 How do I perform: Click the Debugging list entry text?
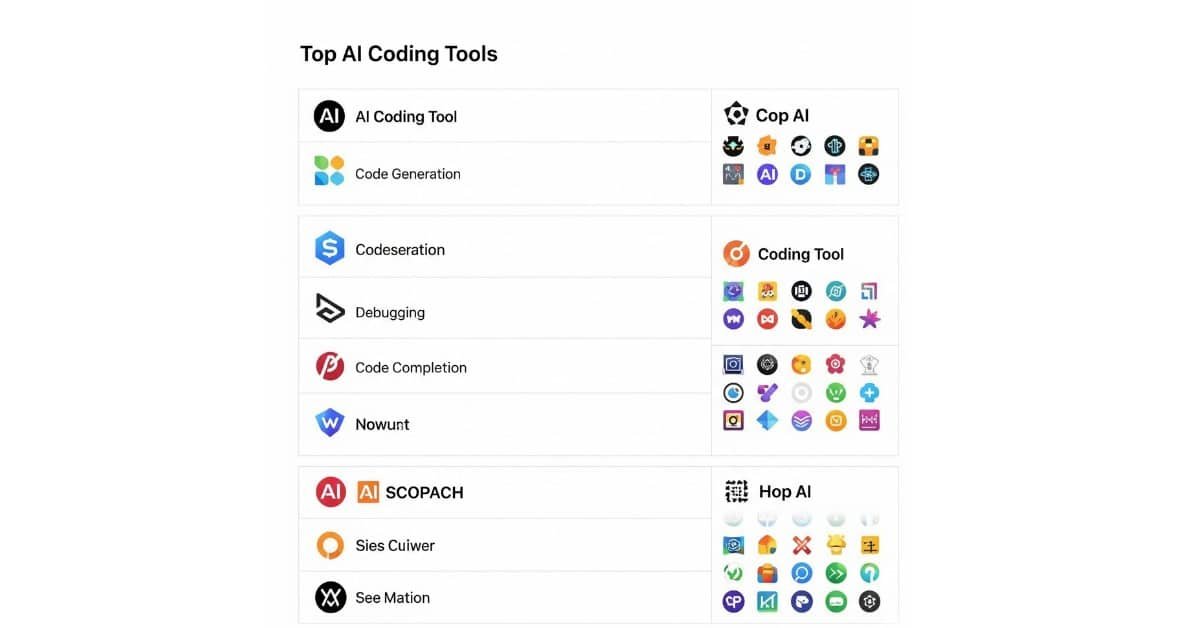click(390, 312)
